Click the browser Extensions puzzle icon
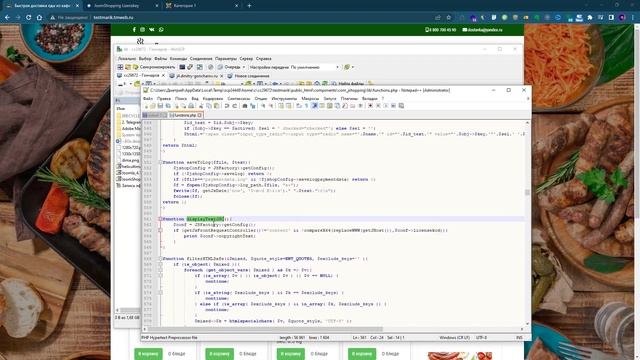 pyautogui.click(x=590, y=18)
